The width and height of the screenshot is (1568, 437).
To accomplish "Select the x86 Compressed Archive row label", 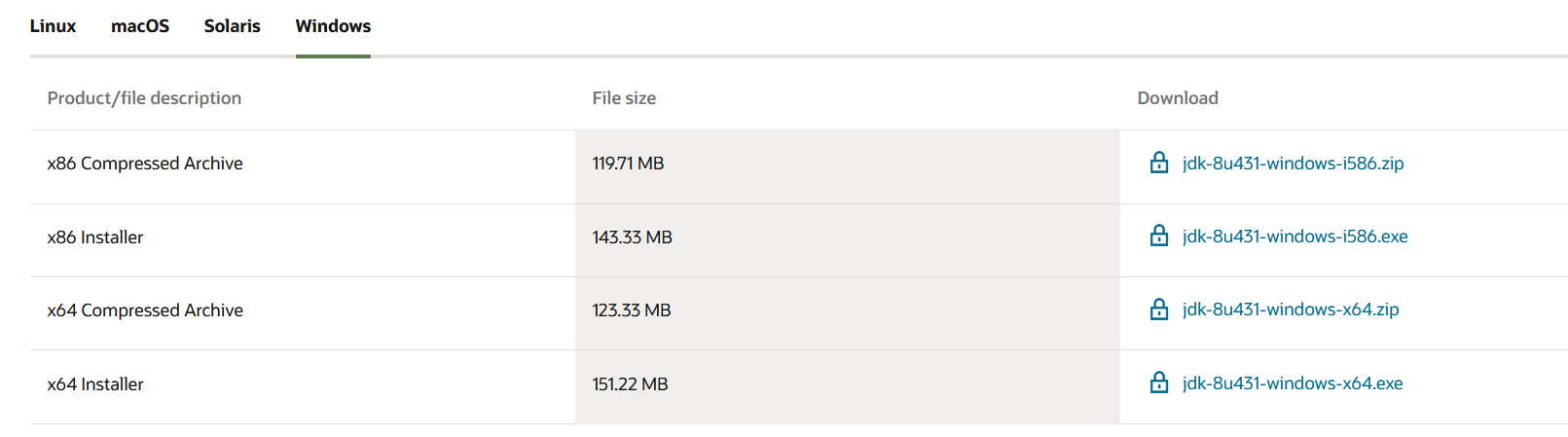I will click(145, 164).
